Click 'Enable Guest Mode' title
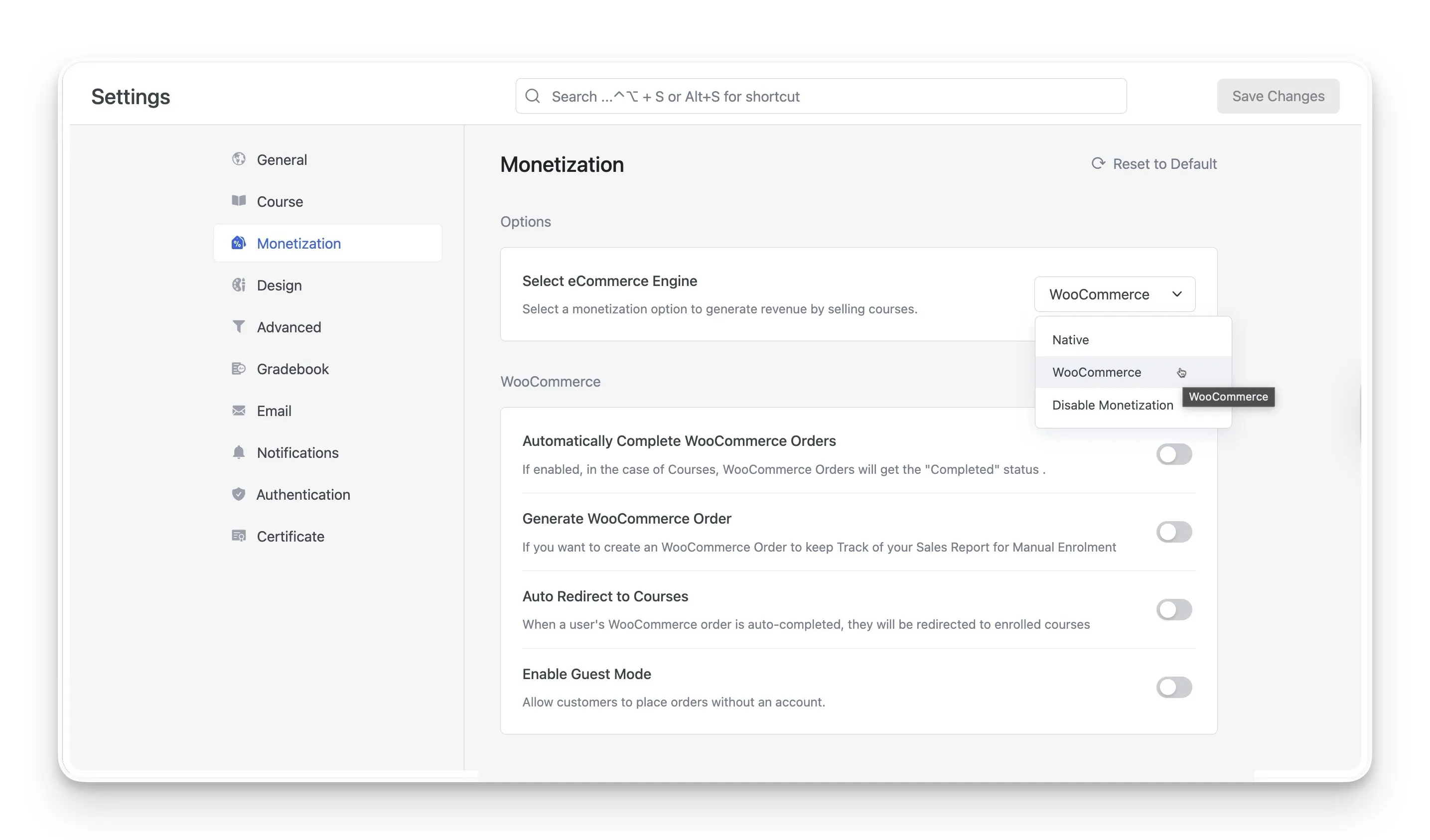 click(x=587, y=674)
